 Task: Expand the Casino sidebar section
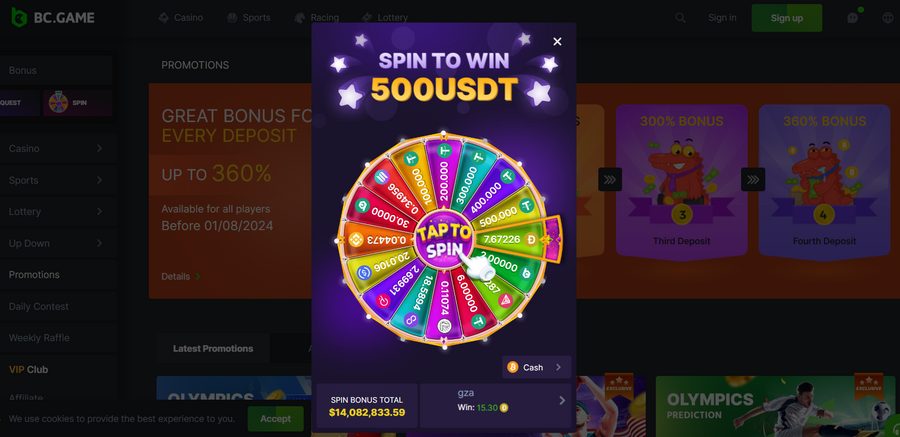(x=56, y=148)
